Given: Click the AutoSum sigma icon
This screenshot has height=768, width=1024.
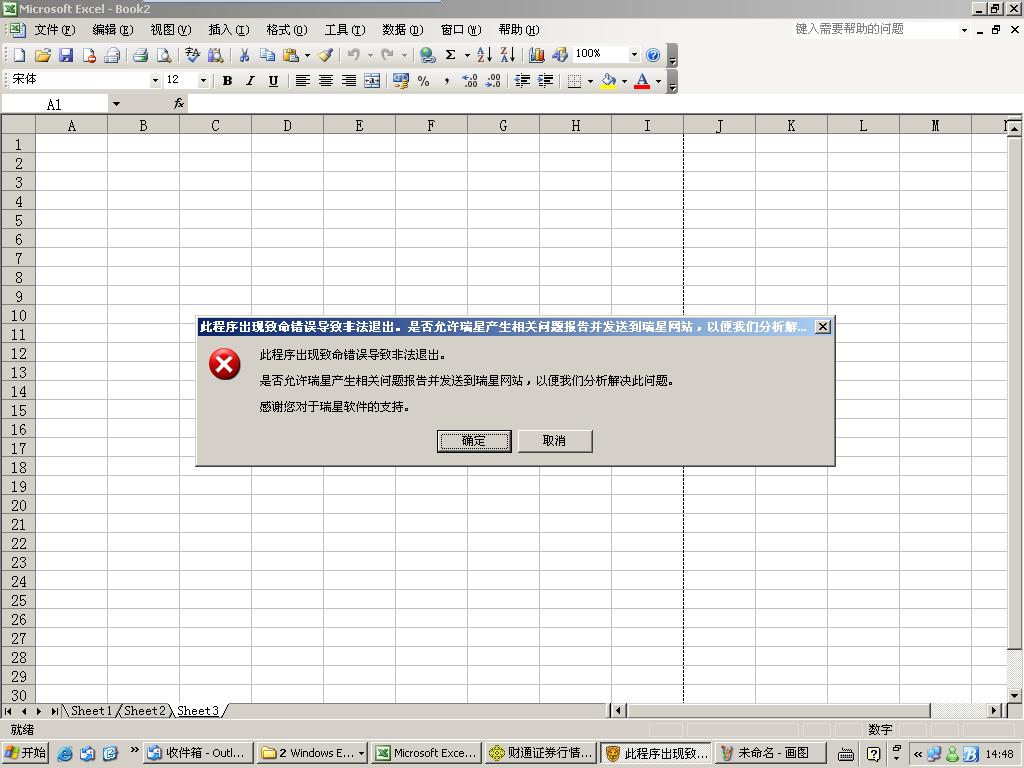Looking at the screenshot, I should coord(451,55).
